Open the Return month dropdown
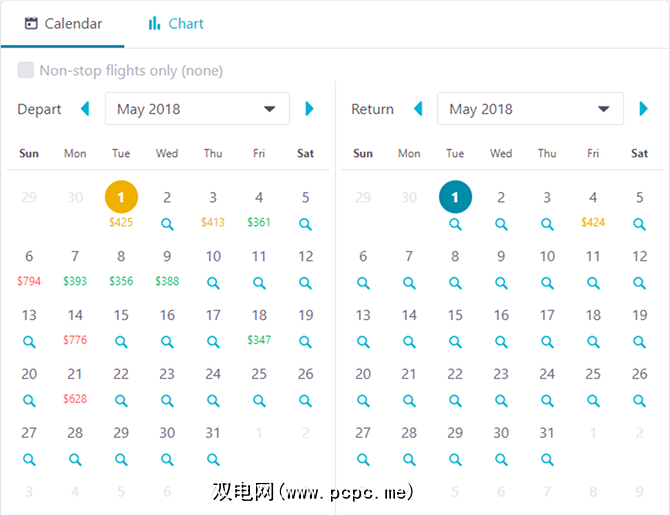670x515 pixels. (x=530, y=109)
